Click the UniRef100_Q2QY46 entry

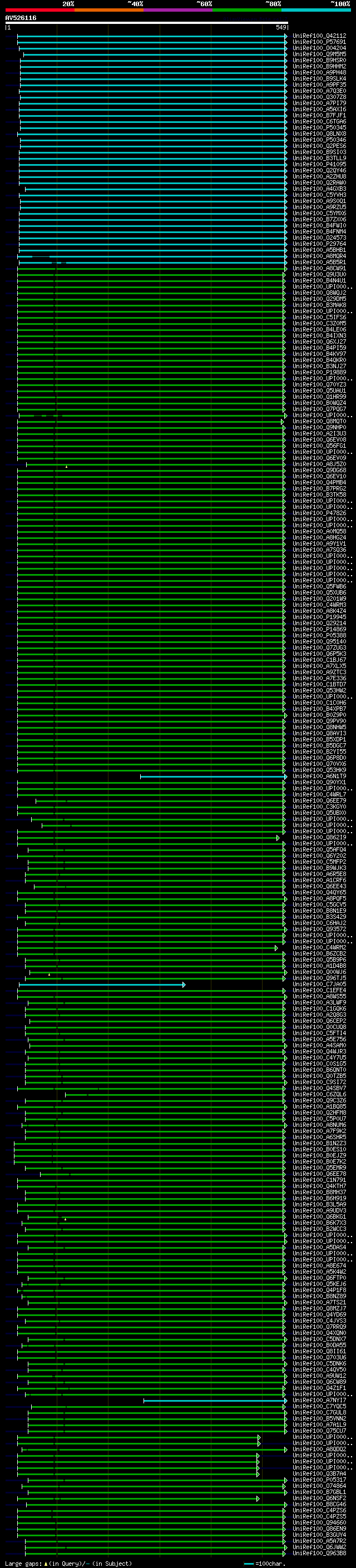click(x=319, y=170)
